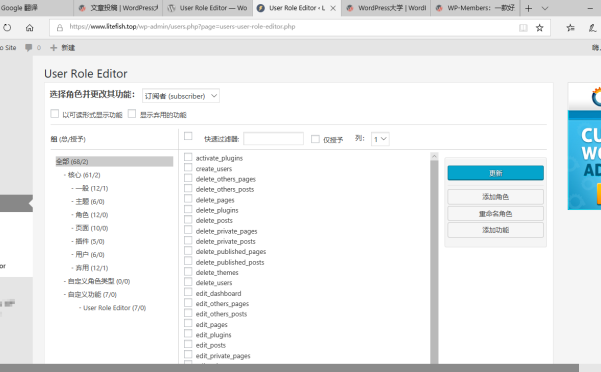Select the 主题 (6/0) group
This screenshot has height=372, width=601.
point(90,202)
